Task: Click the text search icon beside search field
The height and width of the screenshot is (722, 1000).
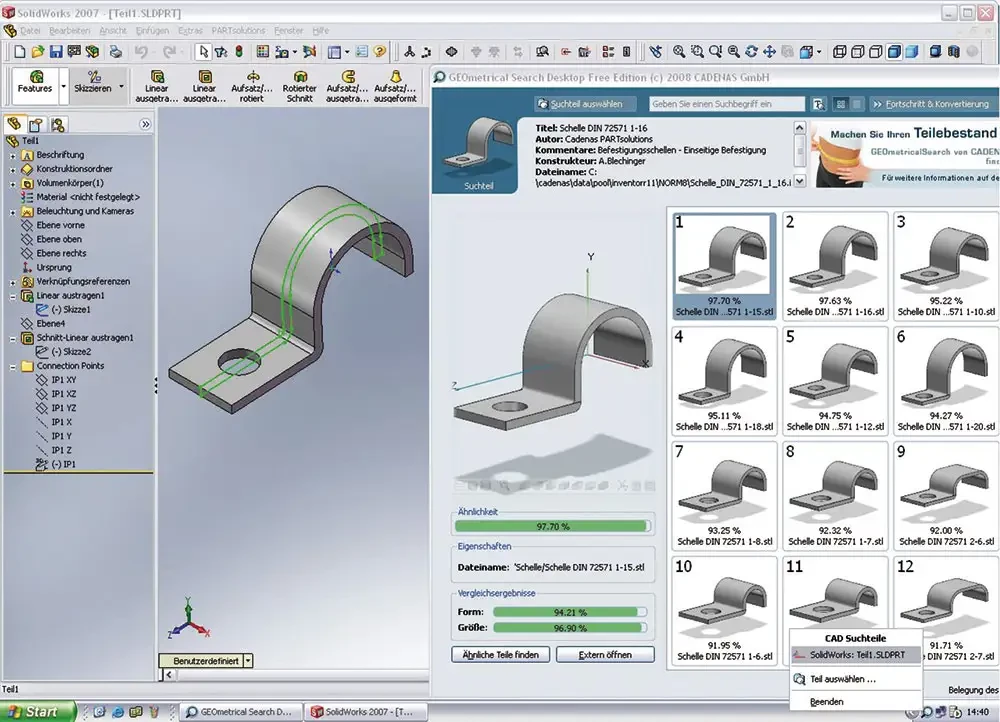Action: [x=819, y=104]
